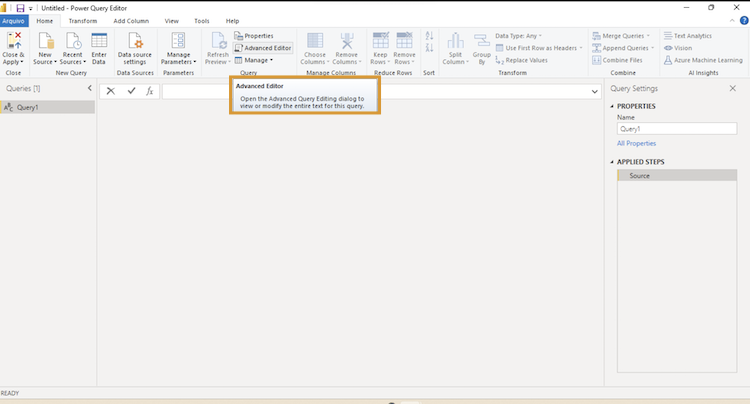Click the fx add step icon

tap(149, 91)
